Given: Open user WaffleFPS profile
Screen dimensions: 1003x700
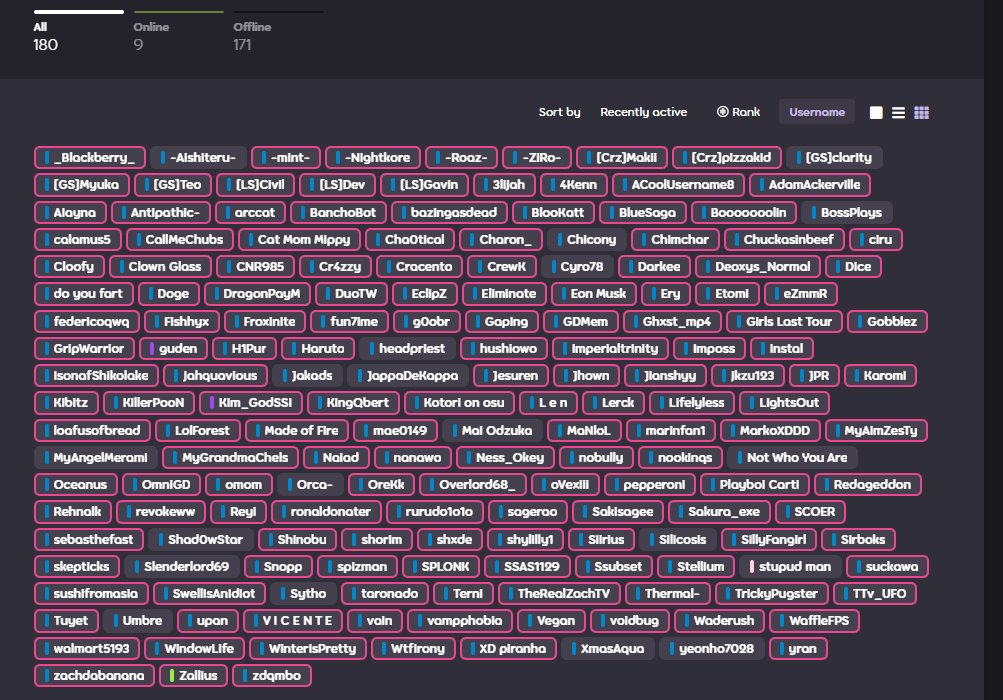Looking at the screenshot, I should tap(814, 621).
